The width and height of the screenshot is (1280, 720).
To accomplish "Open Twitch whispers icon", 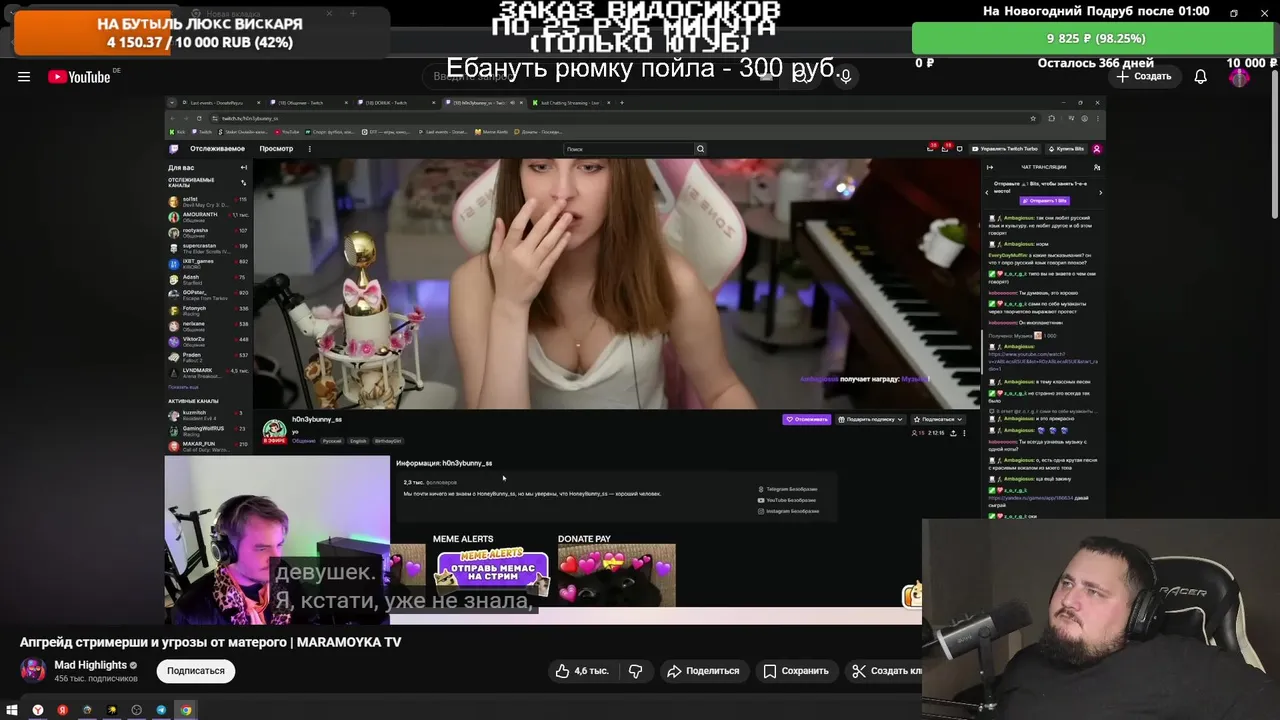I will (x=960, y=149).
